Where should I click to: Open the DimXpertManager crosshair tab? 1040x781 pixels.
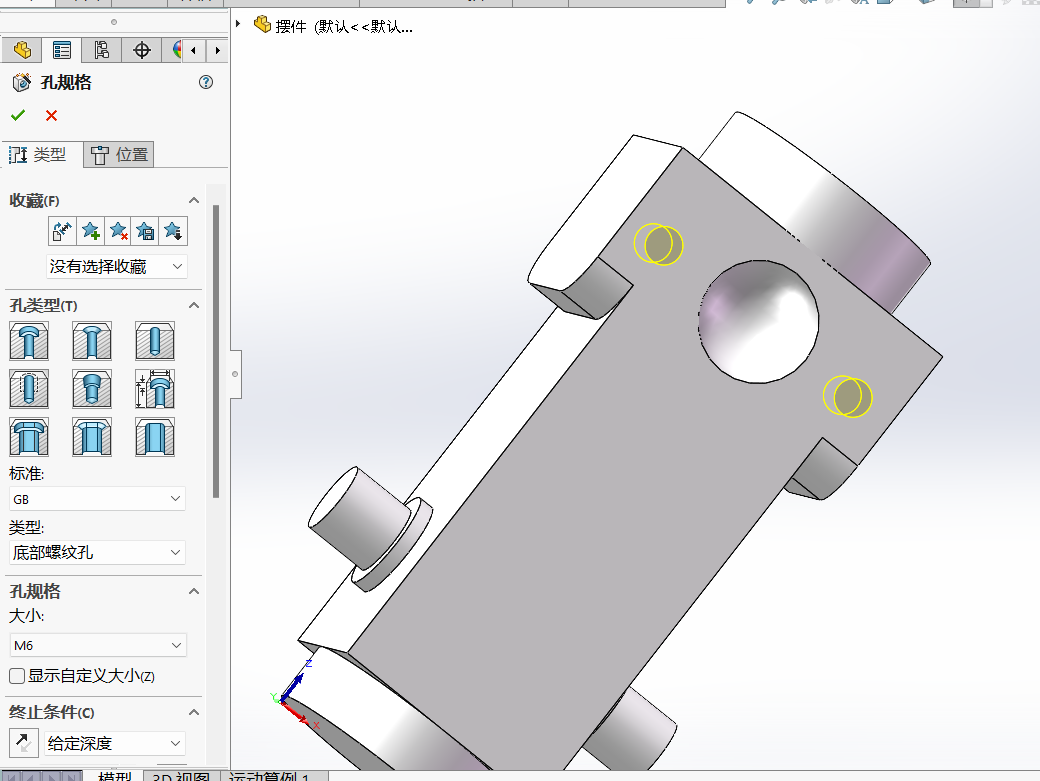pyautogui.click(x=141, y=50)
